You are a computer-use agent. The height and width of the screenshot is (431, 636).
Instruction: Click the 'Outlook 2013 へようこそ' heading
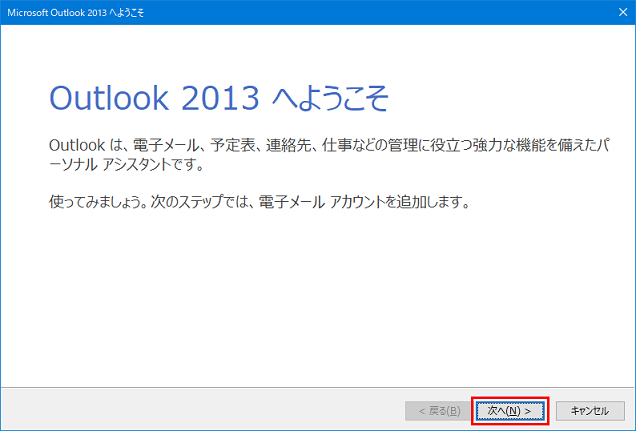click(x=219, y=98)
